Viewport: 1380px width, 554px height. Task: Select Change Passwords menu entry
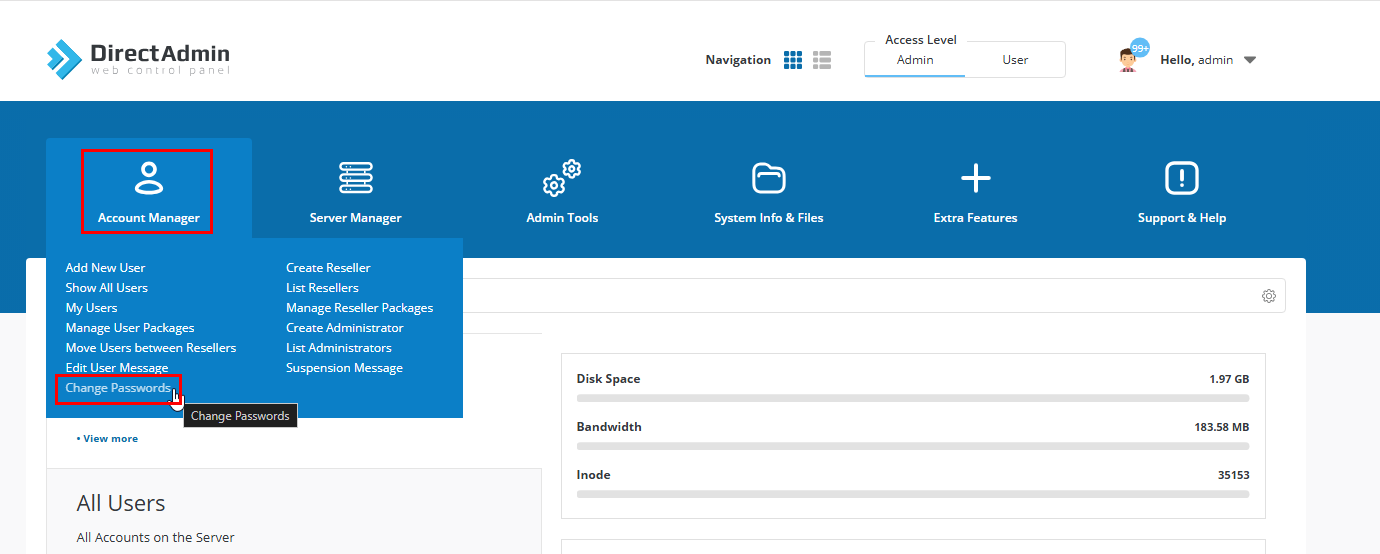tap(118, 388)
